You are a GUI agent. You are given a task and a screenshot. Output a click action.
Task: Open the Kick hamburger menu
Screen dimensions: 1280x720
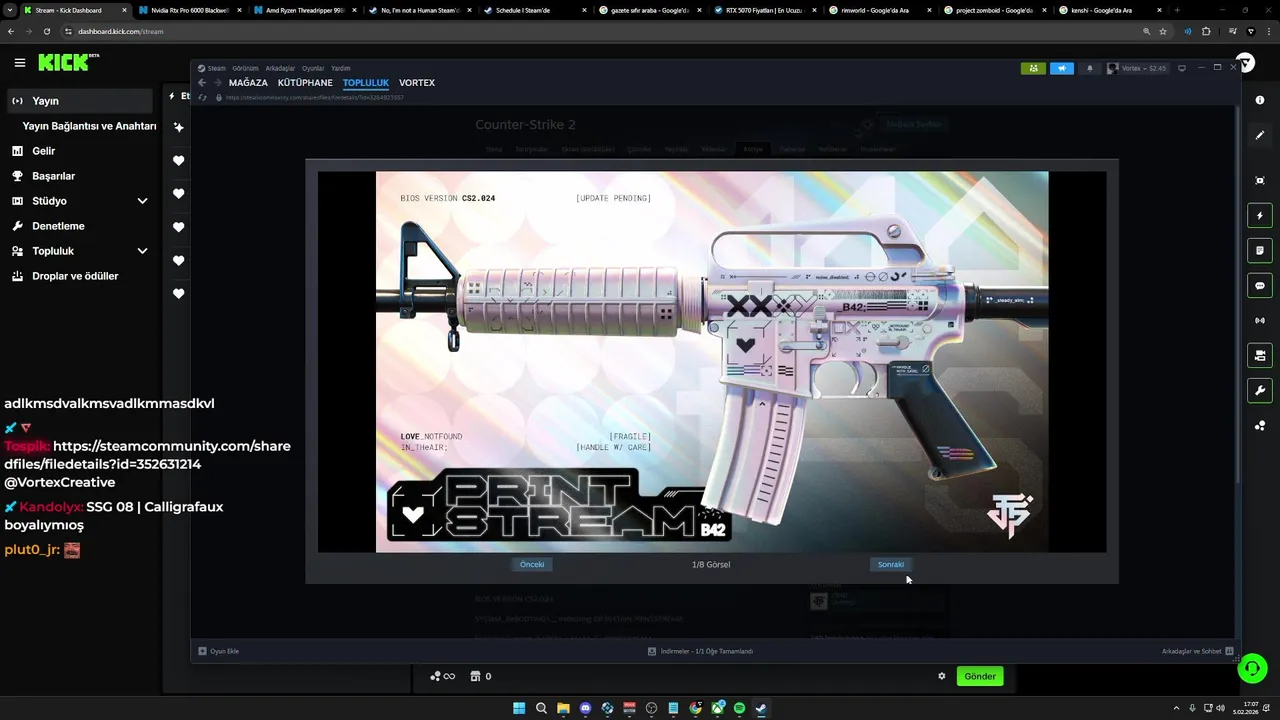(x=20, y=62)
